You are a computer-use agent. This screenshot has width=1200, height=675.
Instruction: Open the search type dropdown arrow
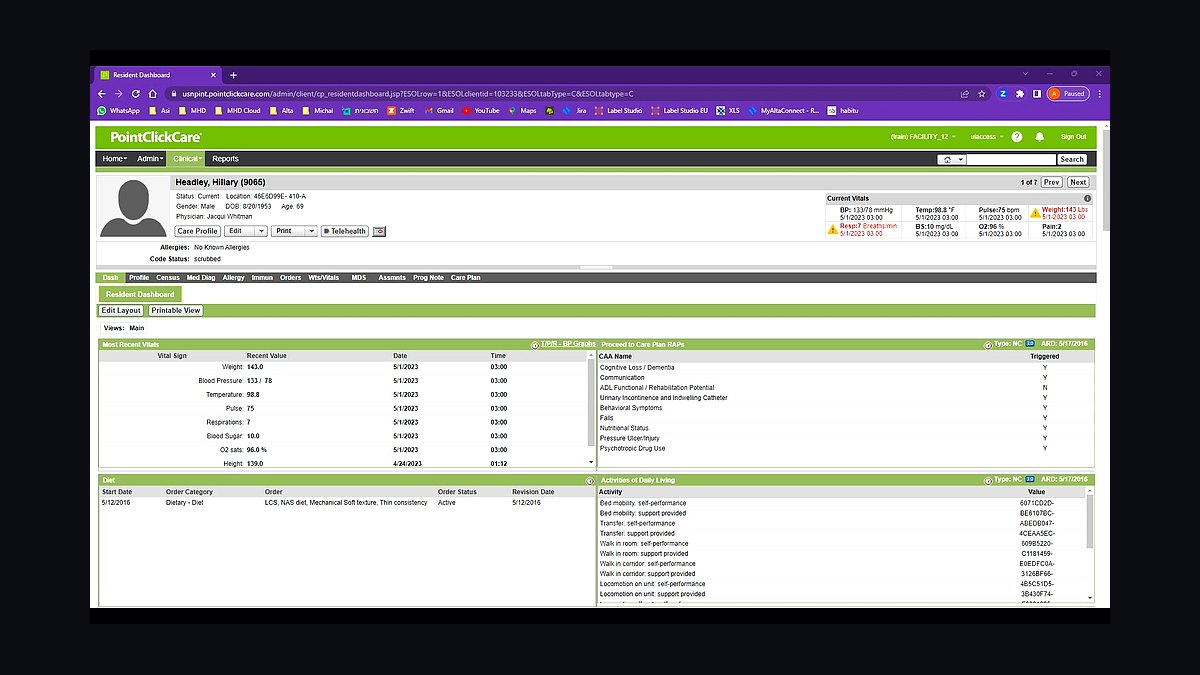click(x=961, y=159)
